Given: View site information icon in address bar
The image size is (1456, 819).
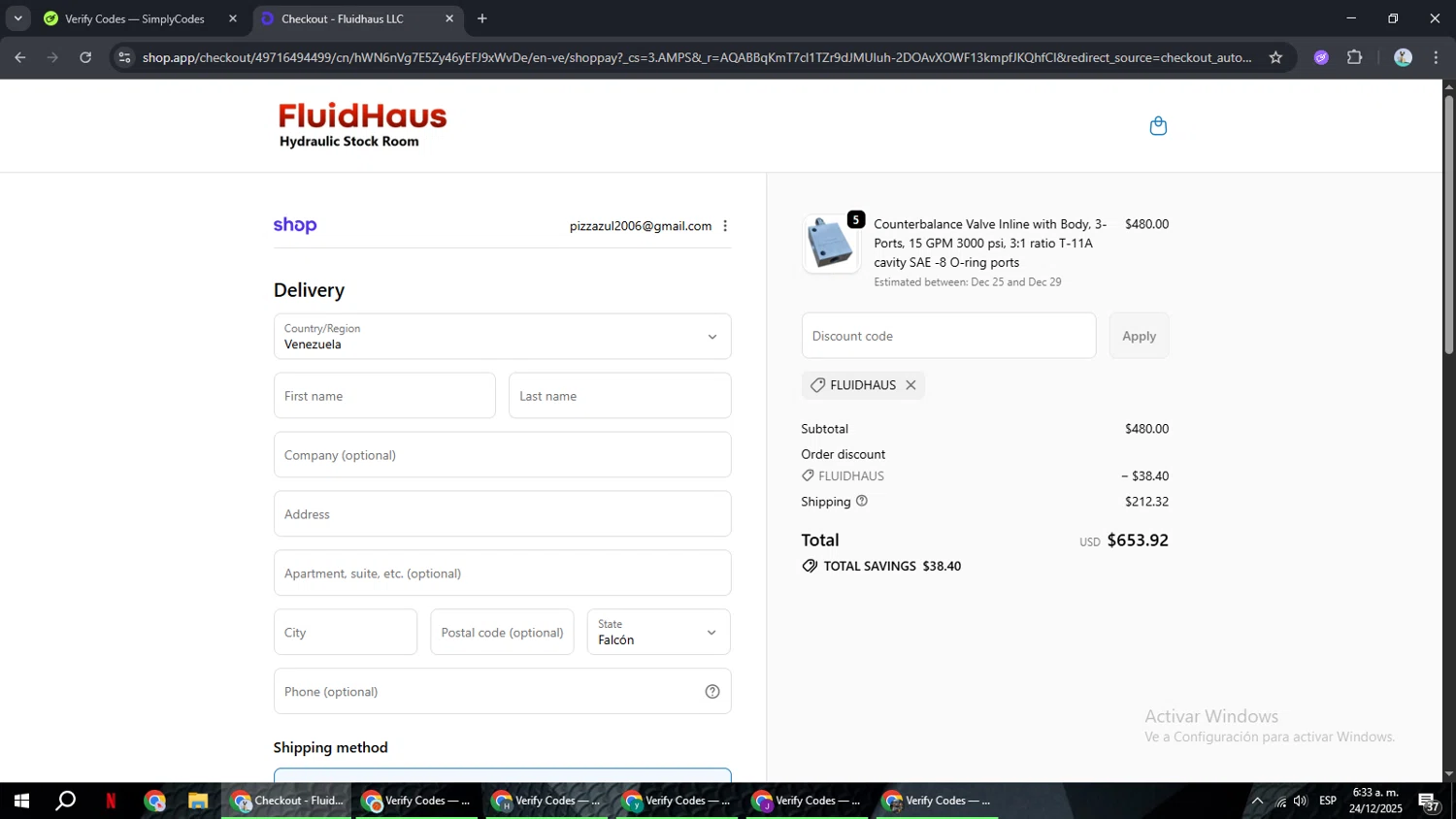Looking at the screenshot, I should coord(123,57).
